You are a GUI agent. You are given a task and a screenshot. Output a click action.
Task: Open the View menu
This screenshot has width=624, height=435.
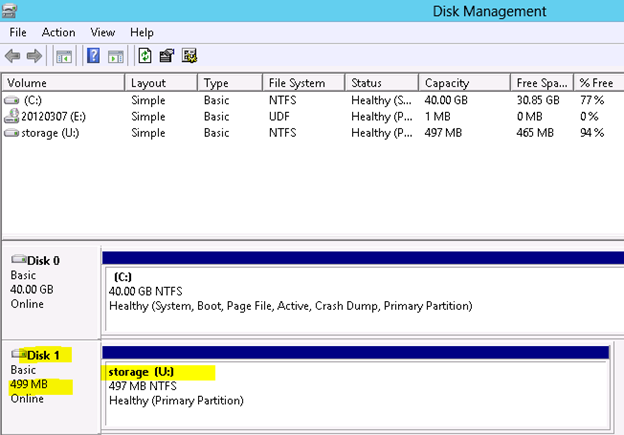tap(103, 32)
